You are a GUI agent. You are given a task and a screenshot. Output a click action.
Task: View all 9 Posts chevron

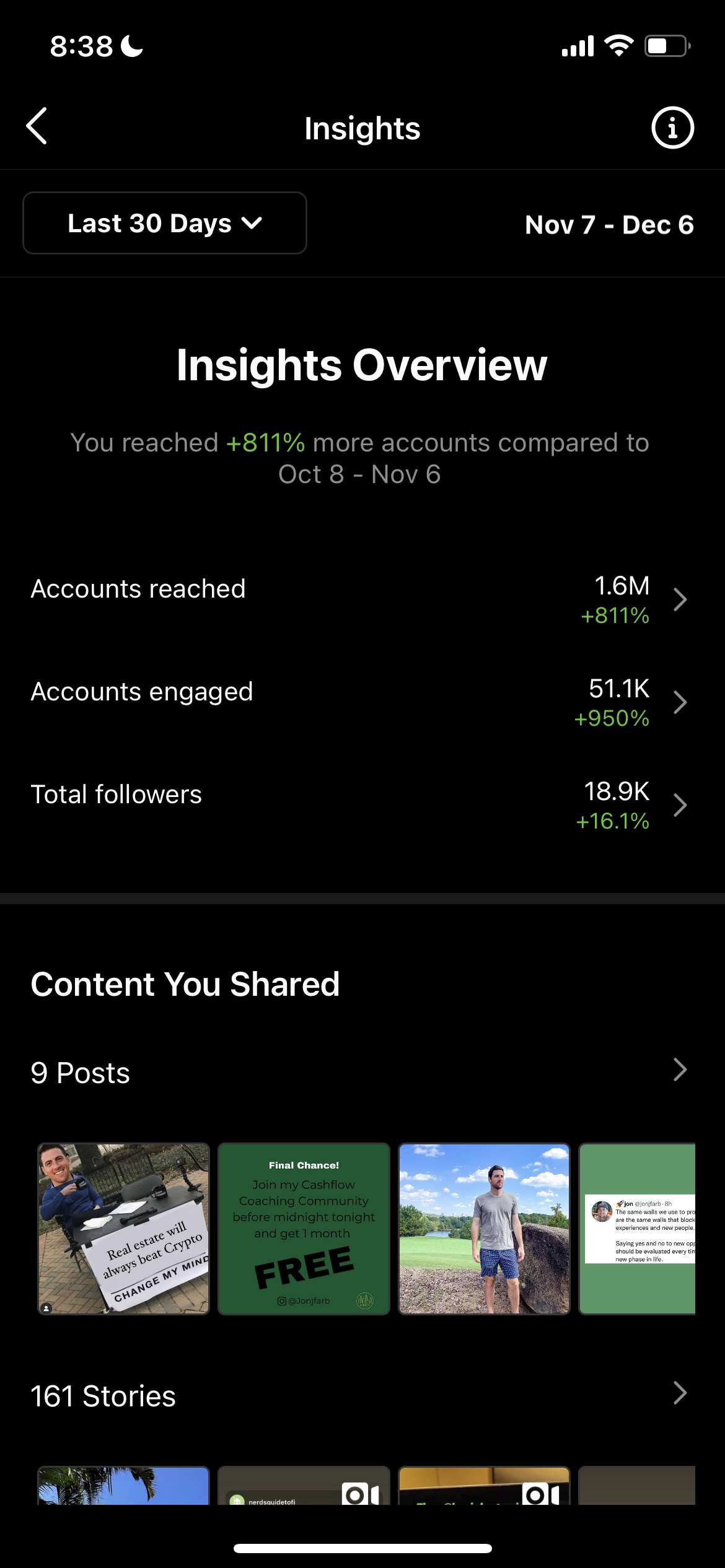pyautogui.click(x=680, y=1069)
